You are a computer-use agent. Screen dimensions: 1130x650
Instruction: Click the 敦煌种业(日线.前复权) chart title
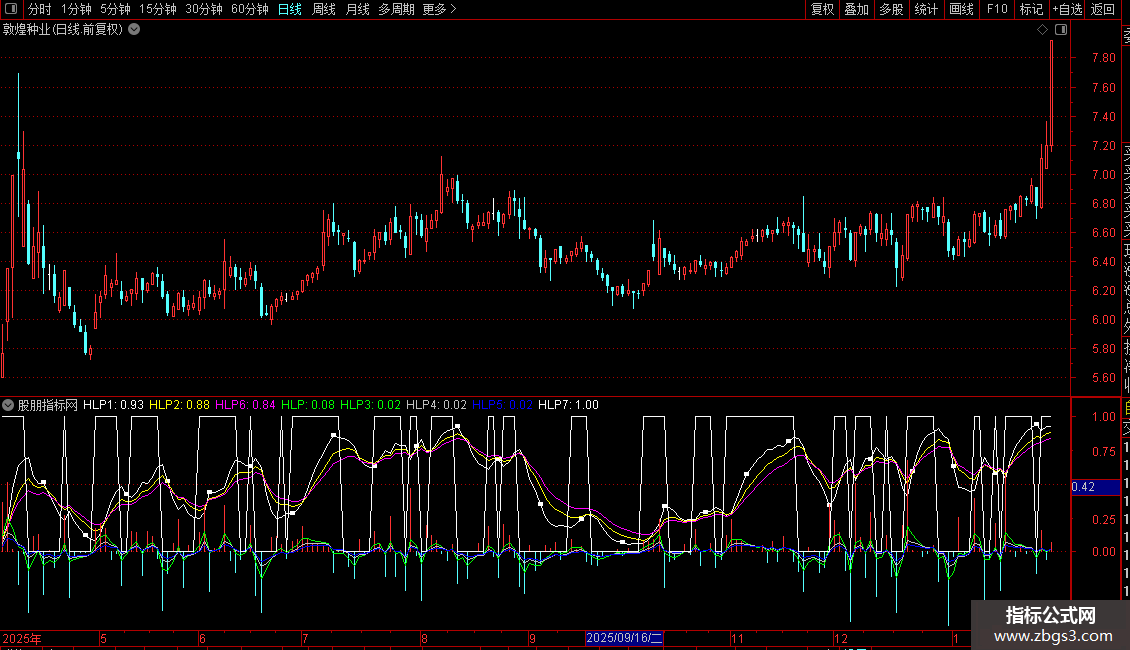(63, 30)
